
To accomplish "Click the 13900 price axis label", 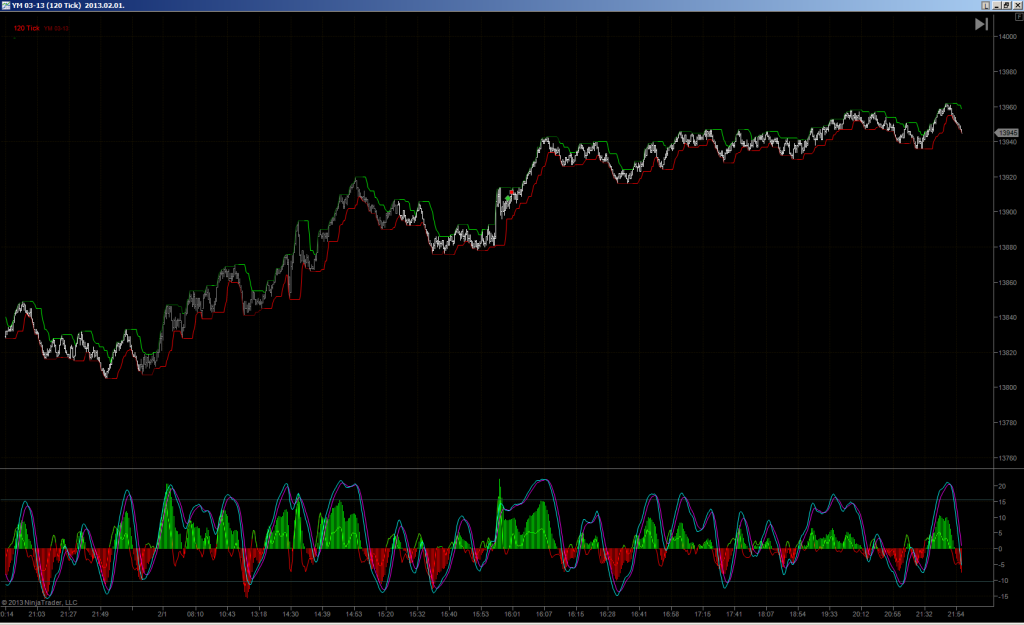I will (x=1008, y=212).
